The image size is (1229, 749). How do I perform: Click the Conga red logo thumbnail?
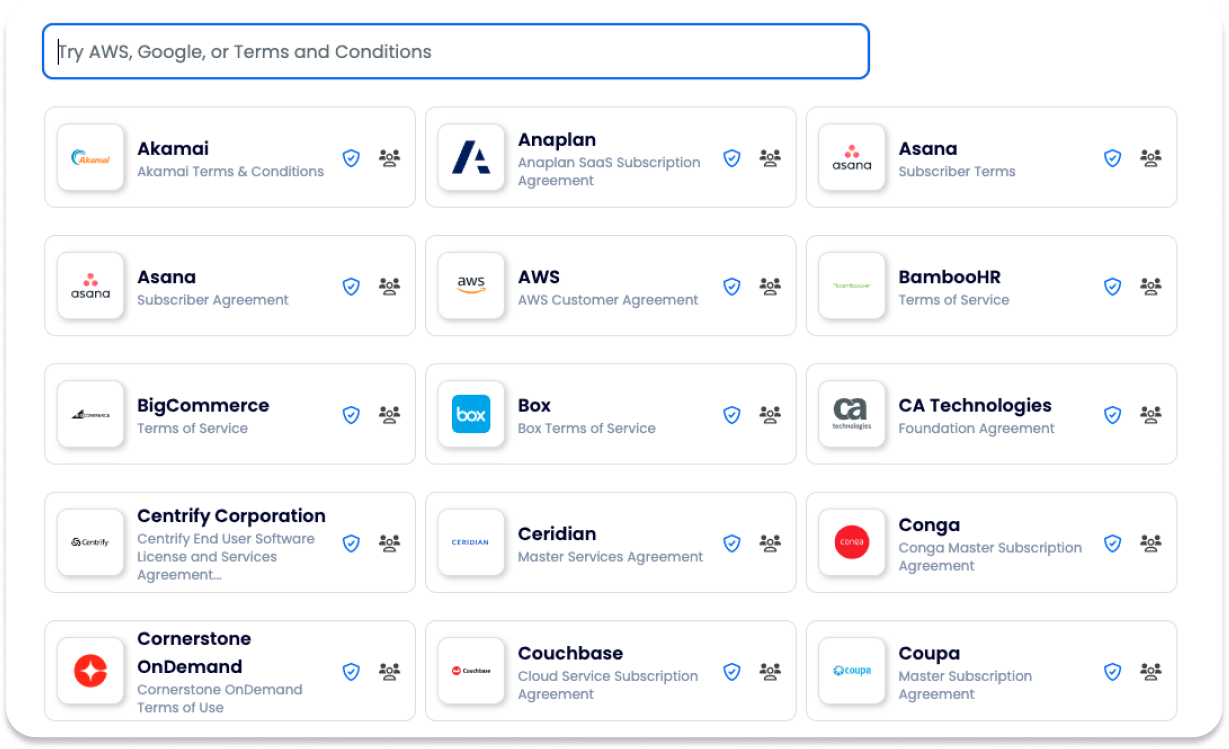852,542
